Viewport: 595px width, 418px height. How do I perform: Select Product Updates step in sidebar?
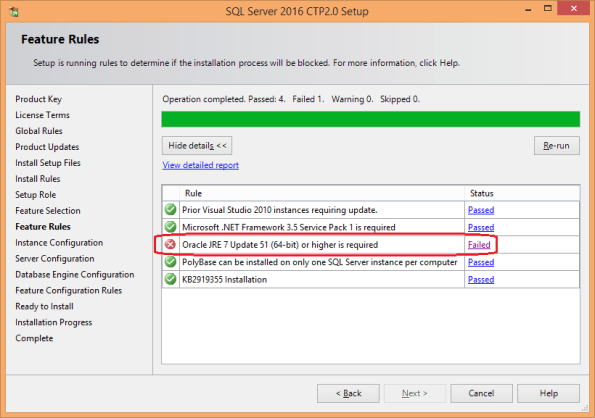47,147
